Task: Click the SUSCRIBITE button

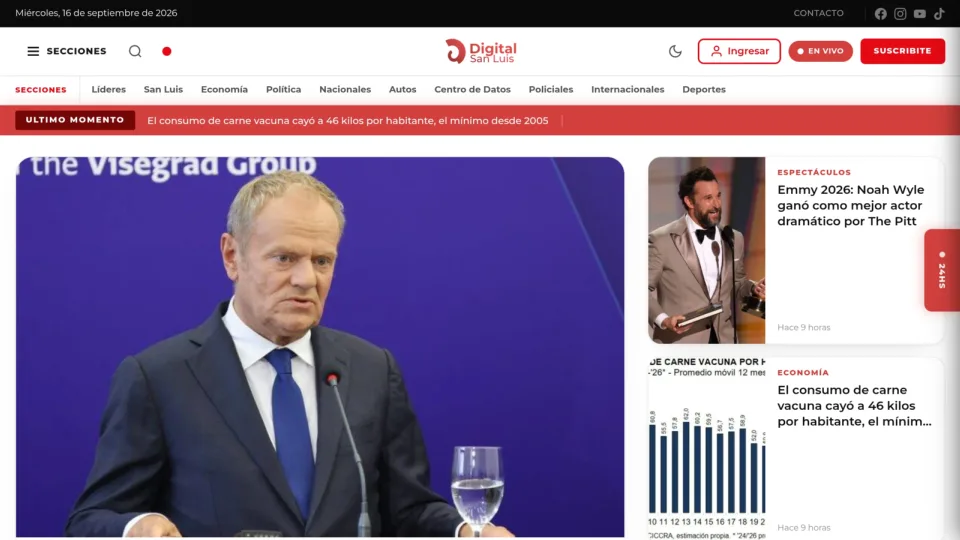Action: [902, 51]
